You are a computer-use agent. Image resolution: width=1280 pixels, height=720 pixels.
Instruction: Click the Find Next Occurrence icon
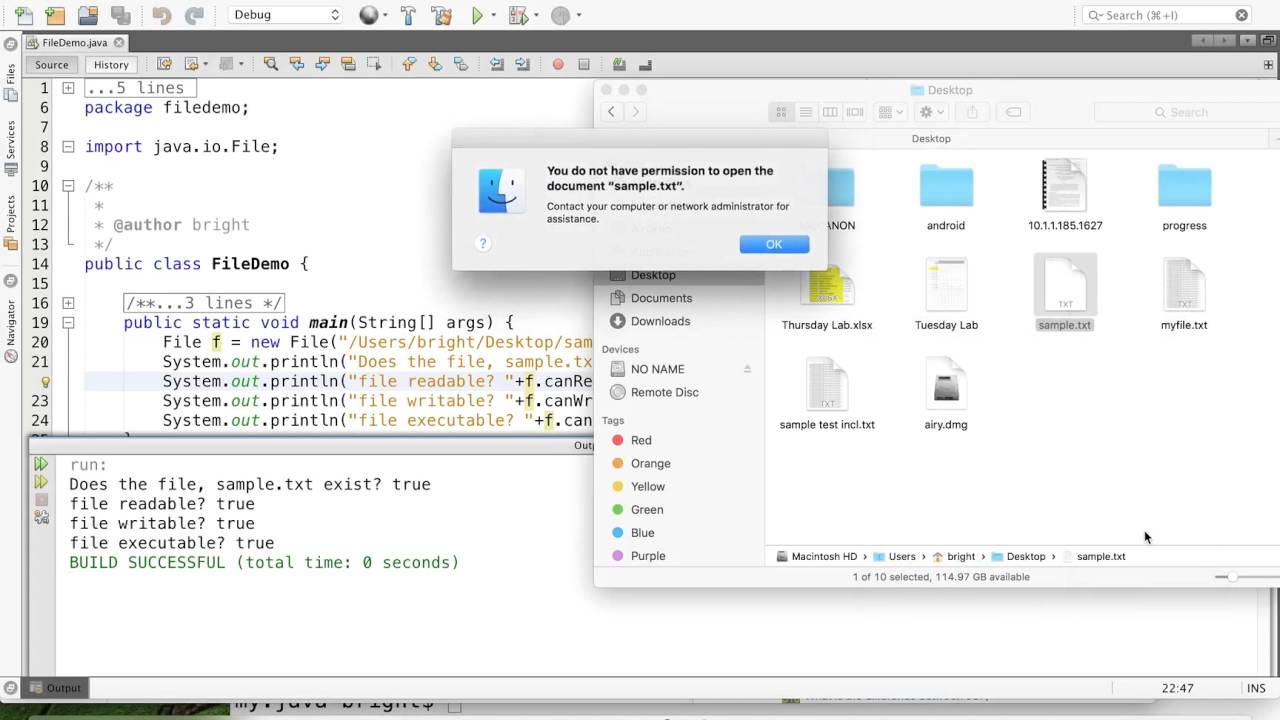click(322, 64)
